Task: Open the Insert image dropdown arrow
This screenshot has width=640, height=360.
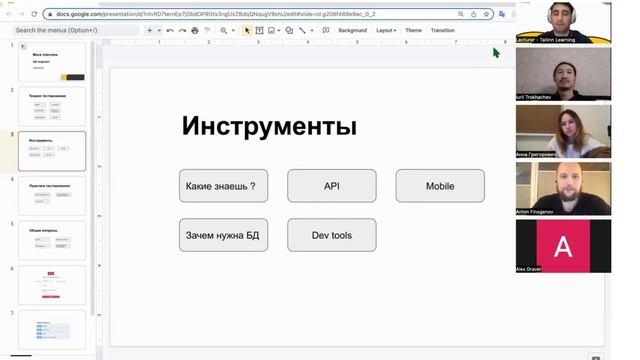Action: click(279, 30)
